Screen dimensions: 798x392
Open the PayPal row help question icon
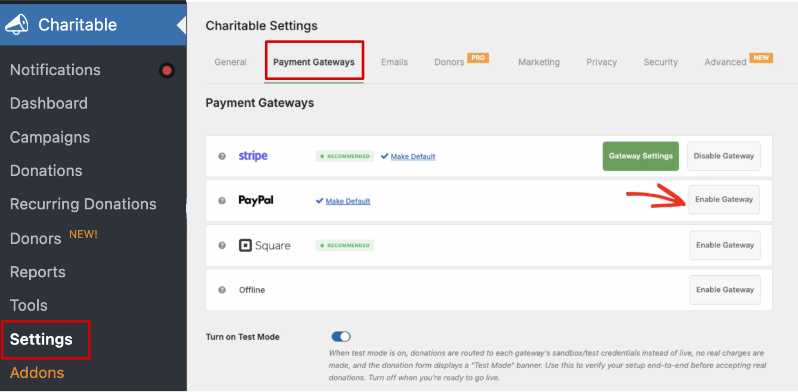pos(222,201)
